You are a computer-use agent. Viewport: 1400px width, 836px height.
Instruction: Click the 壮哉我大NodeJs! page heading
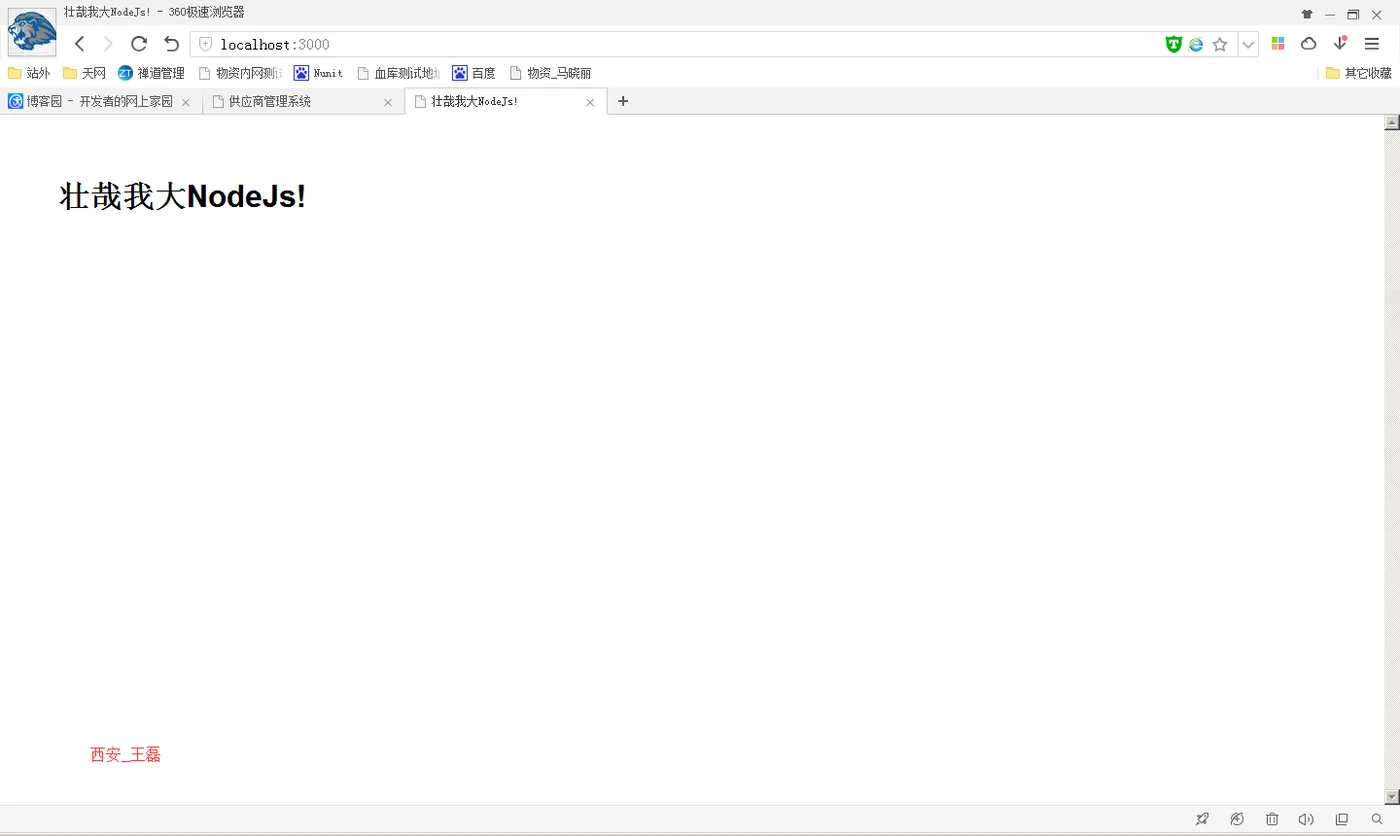tap(183, 196)
